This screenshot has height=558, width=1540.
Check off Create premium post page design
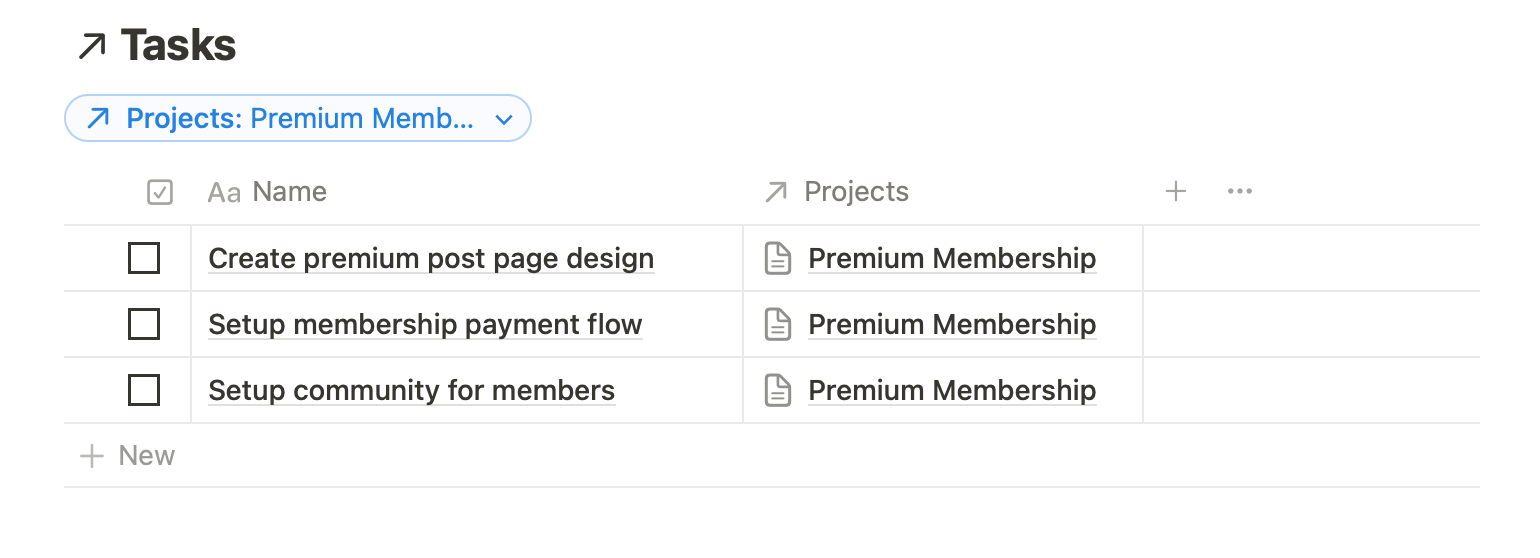(144, 259)
